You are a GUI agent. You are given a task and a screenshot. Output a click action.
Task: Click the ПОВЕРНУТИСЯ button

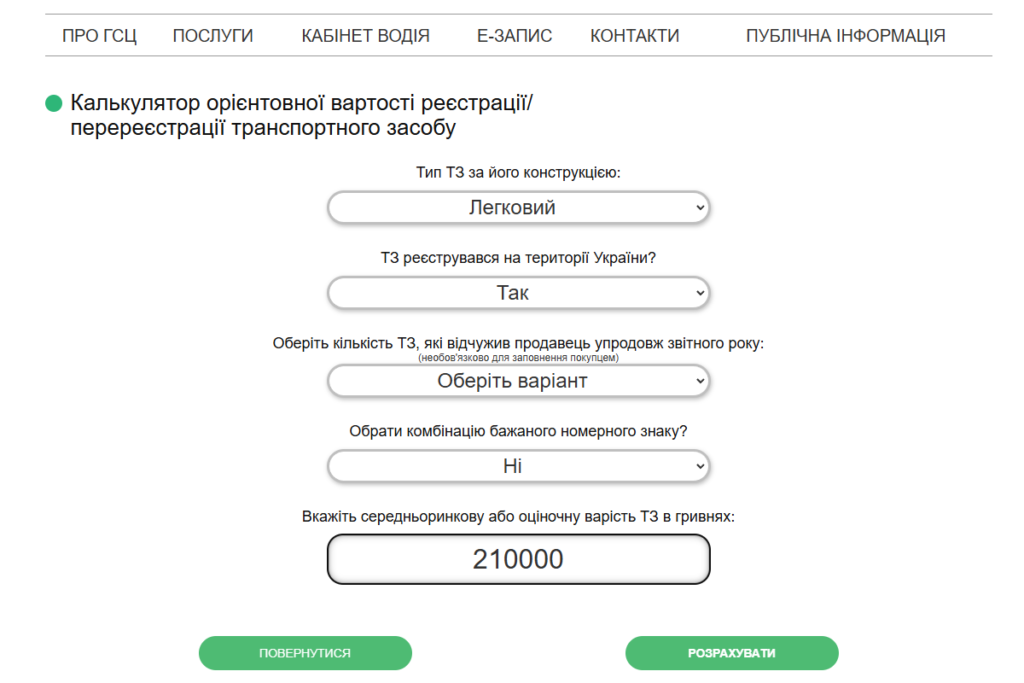click(305, 652)
